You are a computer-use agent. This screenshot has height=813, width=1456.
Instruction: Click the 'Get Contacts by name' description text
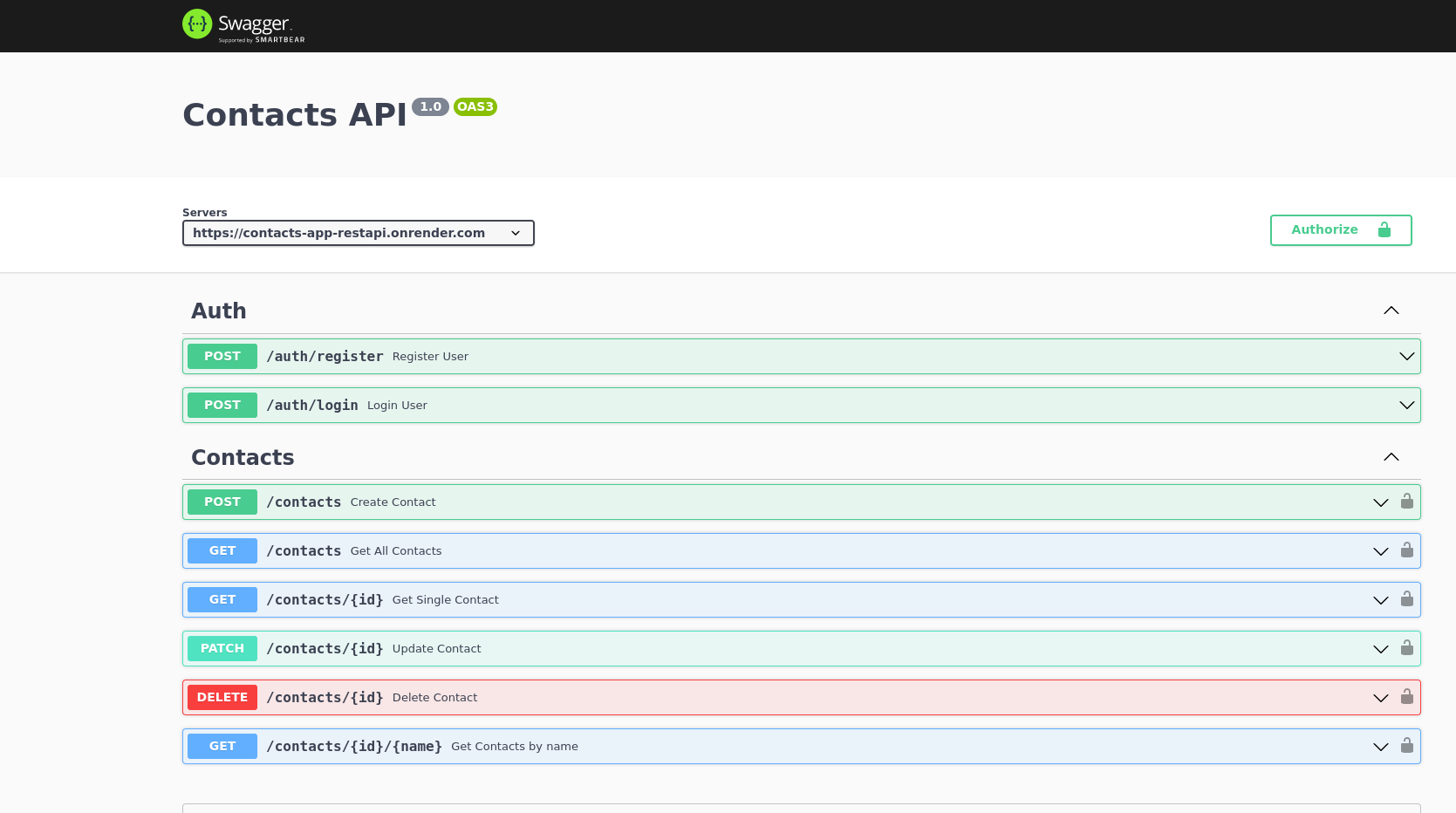[515, 746]
